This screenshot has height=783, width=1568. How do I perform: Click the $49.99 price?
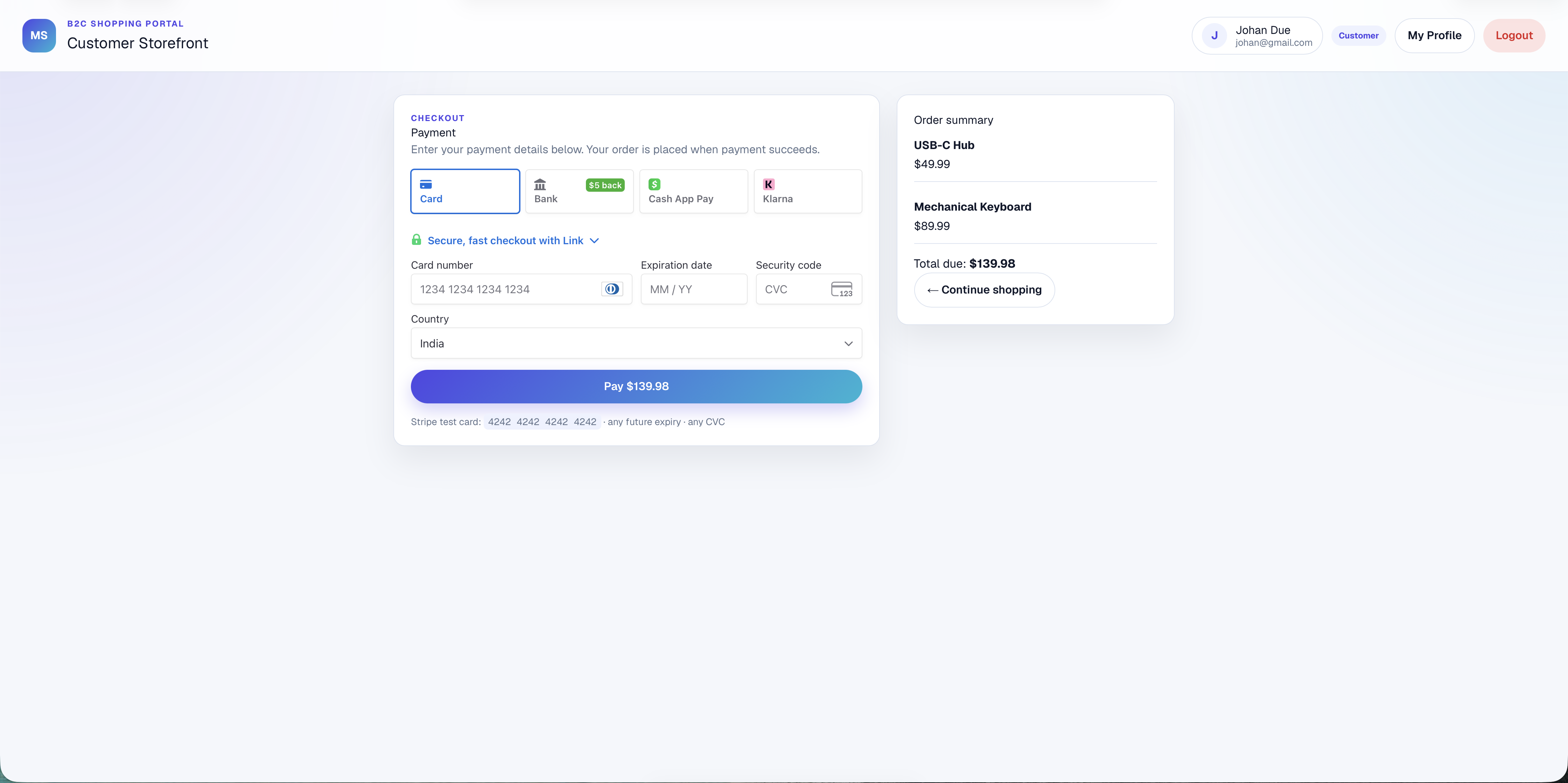tap(932, 164)
